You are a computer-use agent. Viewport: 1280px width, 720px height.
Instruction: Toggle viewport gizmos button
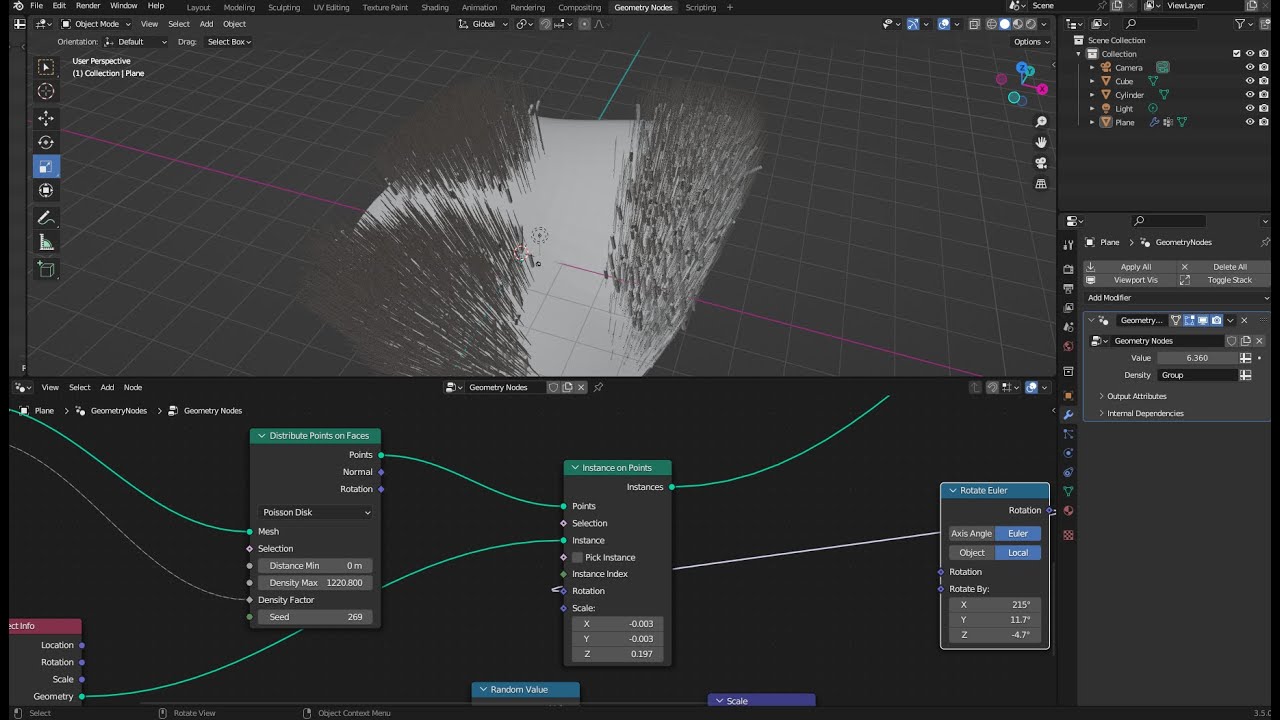tap(913, 24)
